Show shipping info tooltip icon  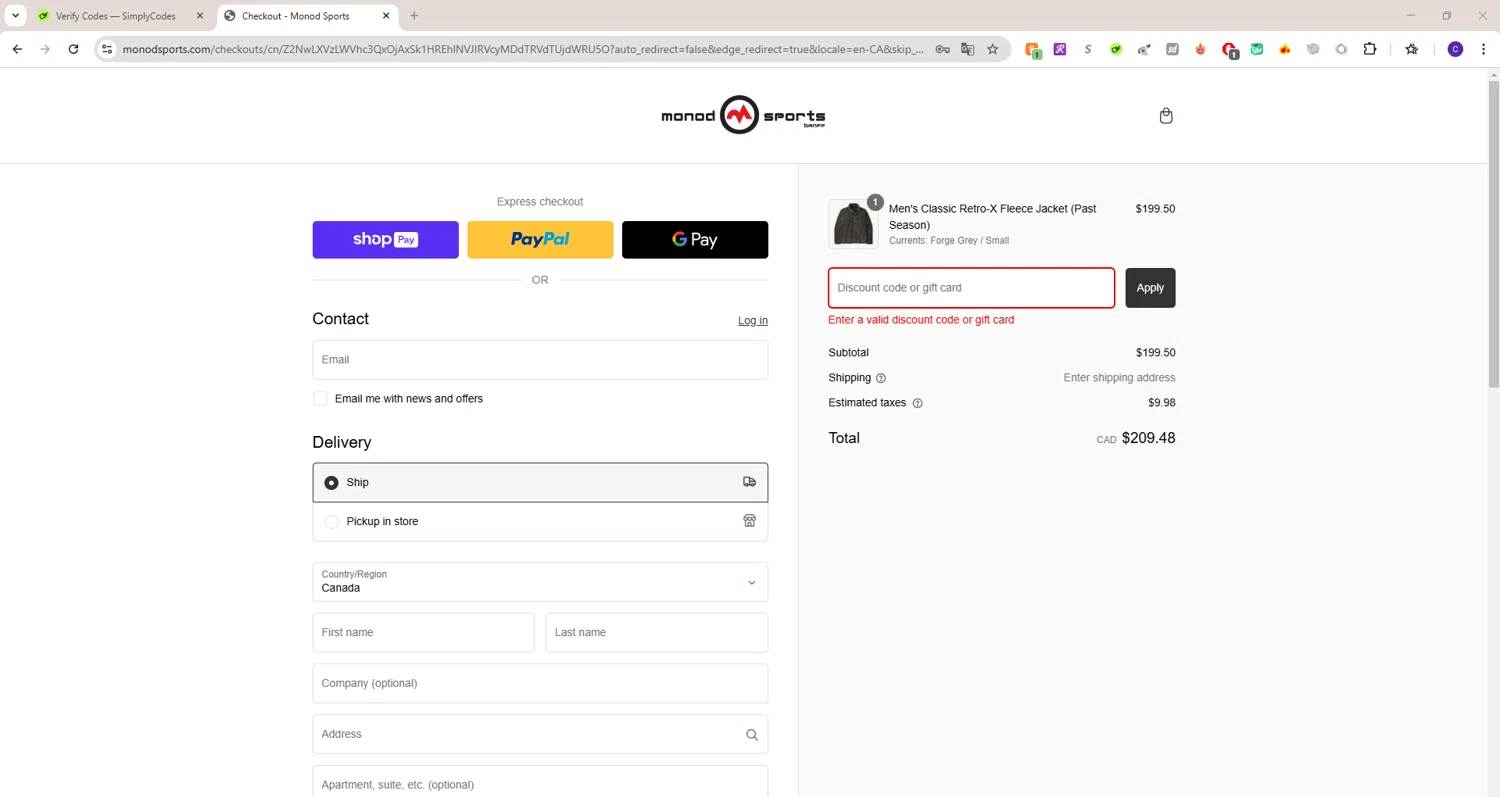881,378
